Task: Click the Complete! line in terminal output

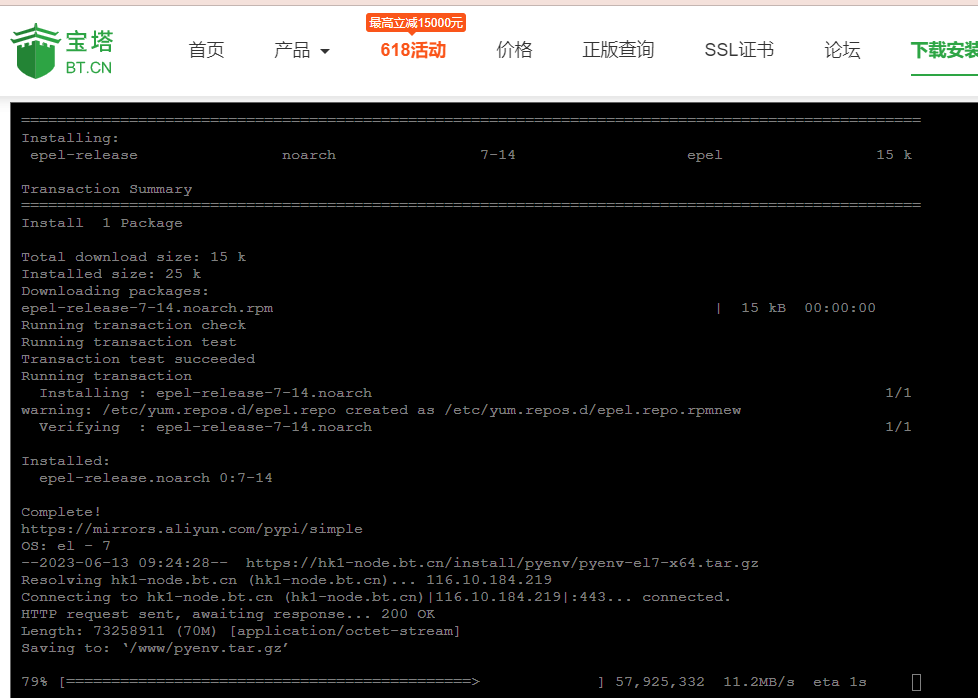Action: (x=60, y=512)
